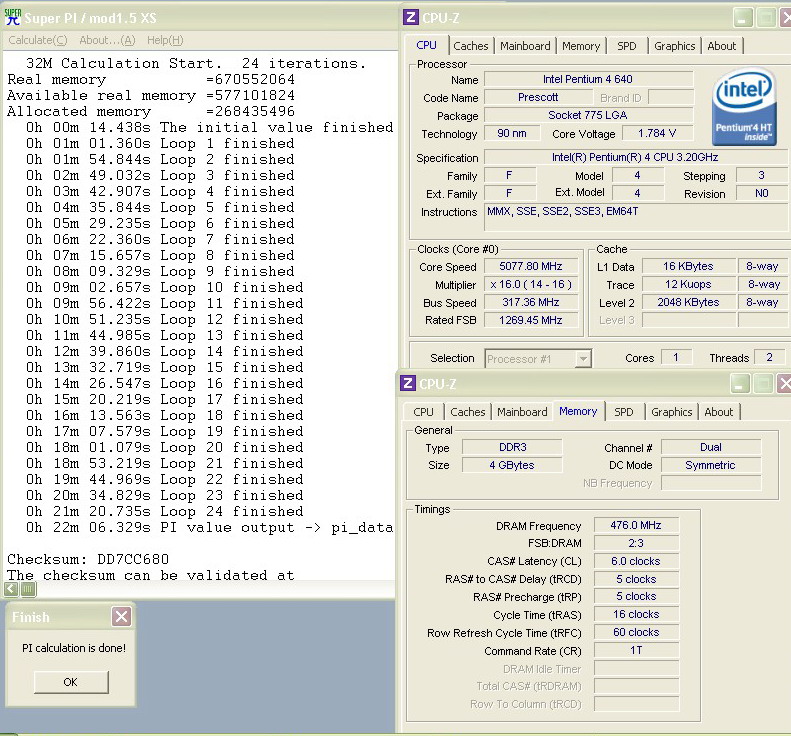791x736 pixels.
Task: Click the PI value output line
Action: click(209, 527)
